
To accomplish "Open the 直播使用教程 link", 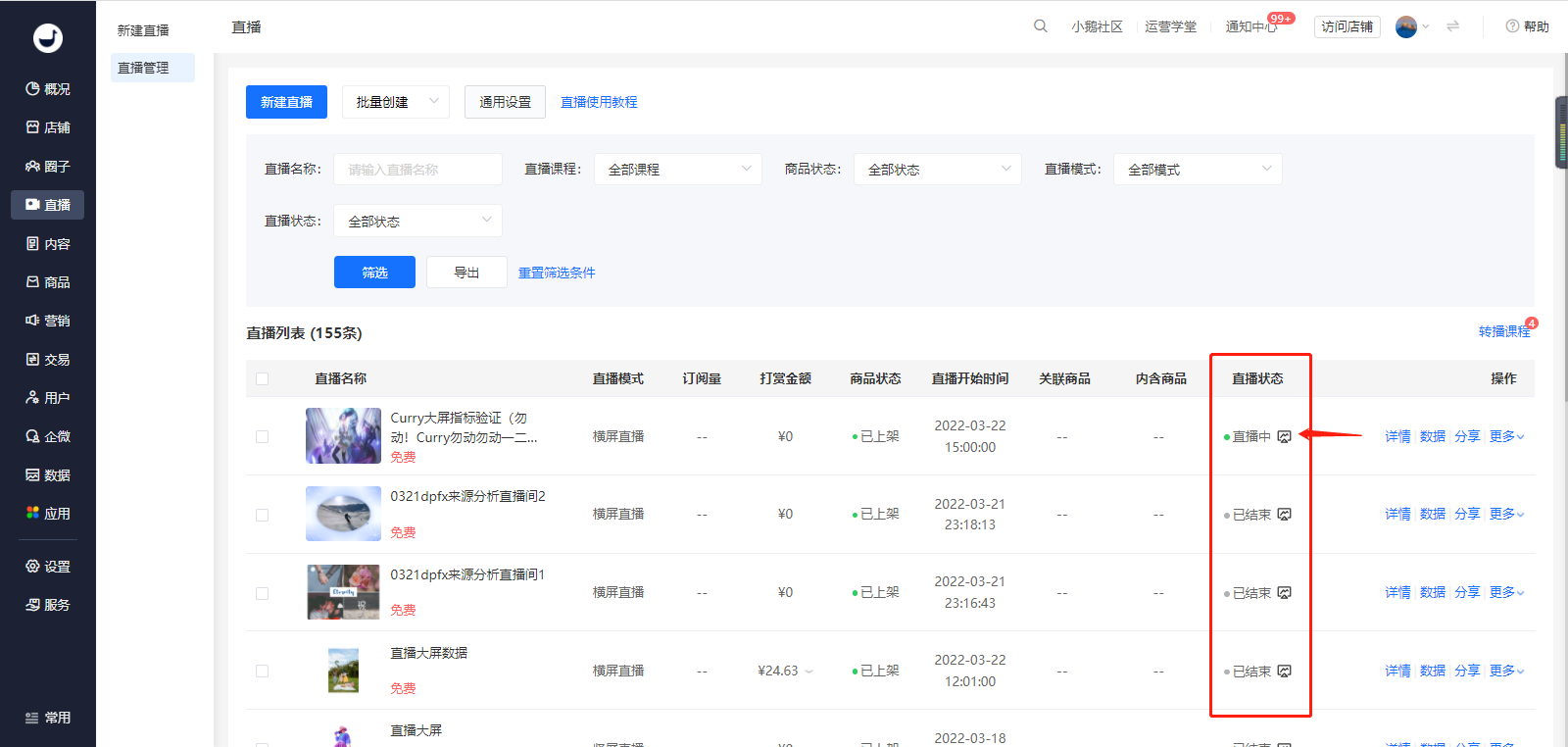I will (599, 102).
